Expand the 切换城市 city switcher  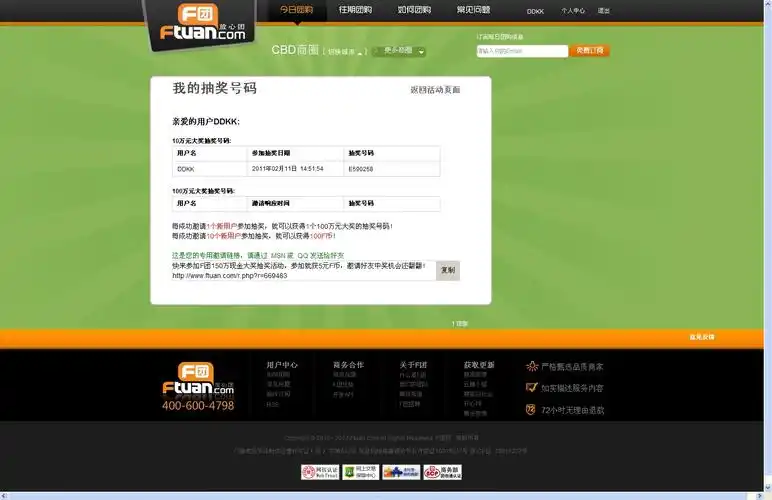[x=346, y=51]
